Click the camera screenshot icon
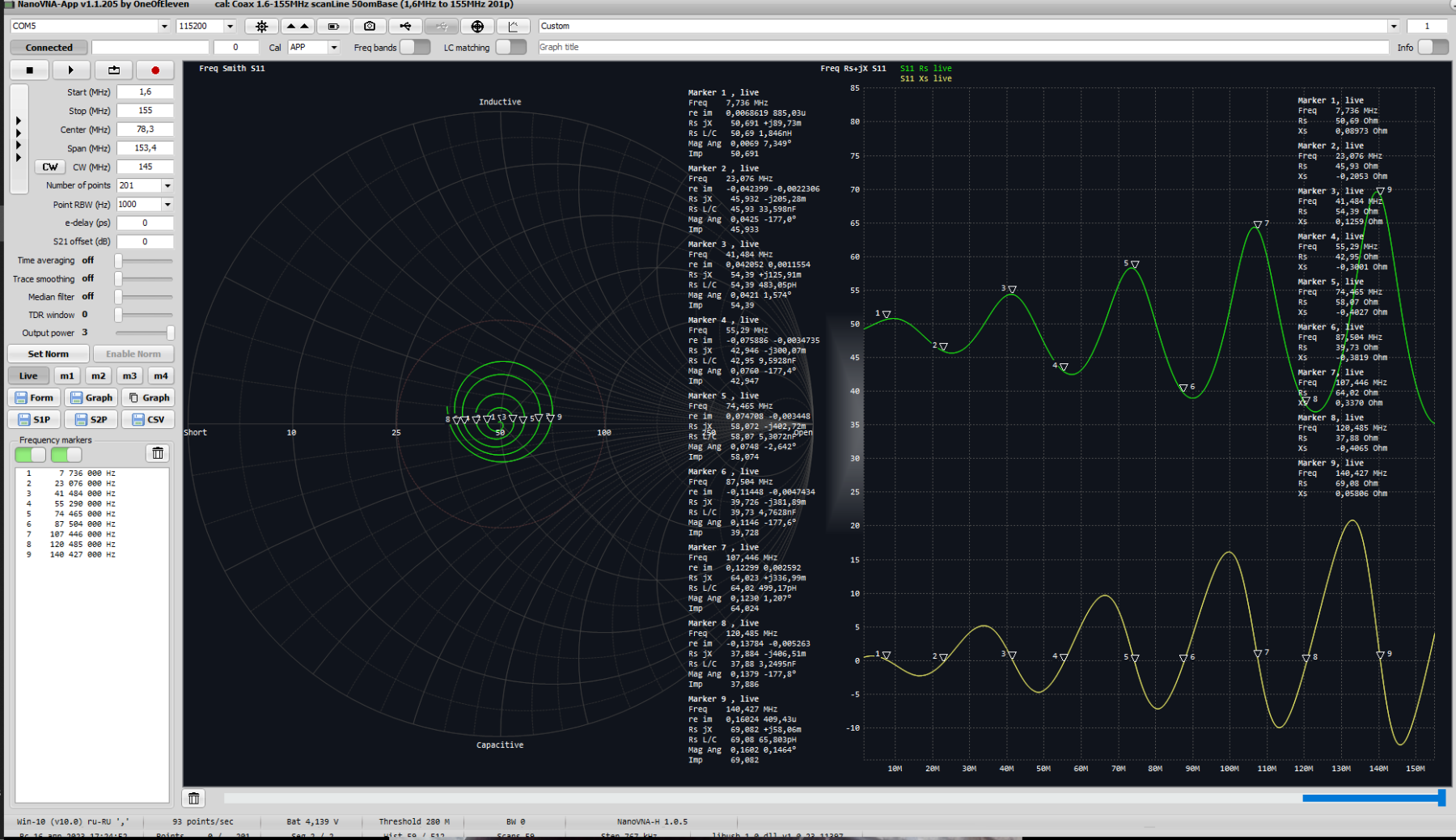The width and height of the screenshot is (1456, 840). 370,26
